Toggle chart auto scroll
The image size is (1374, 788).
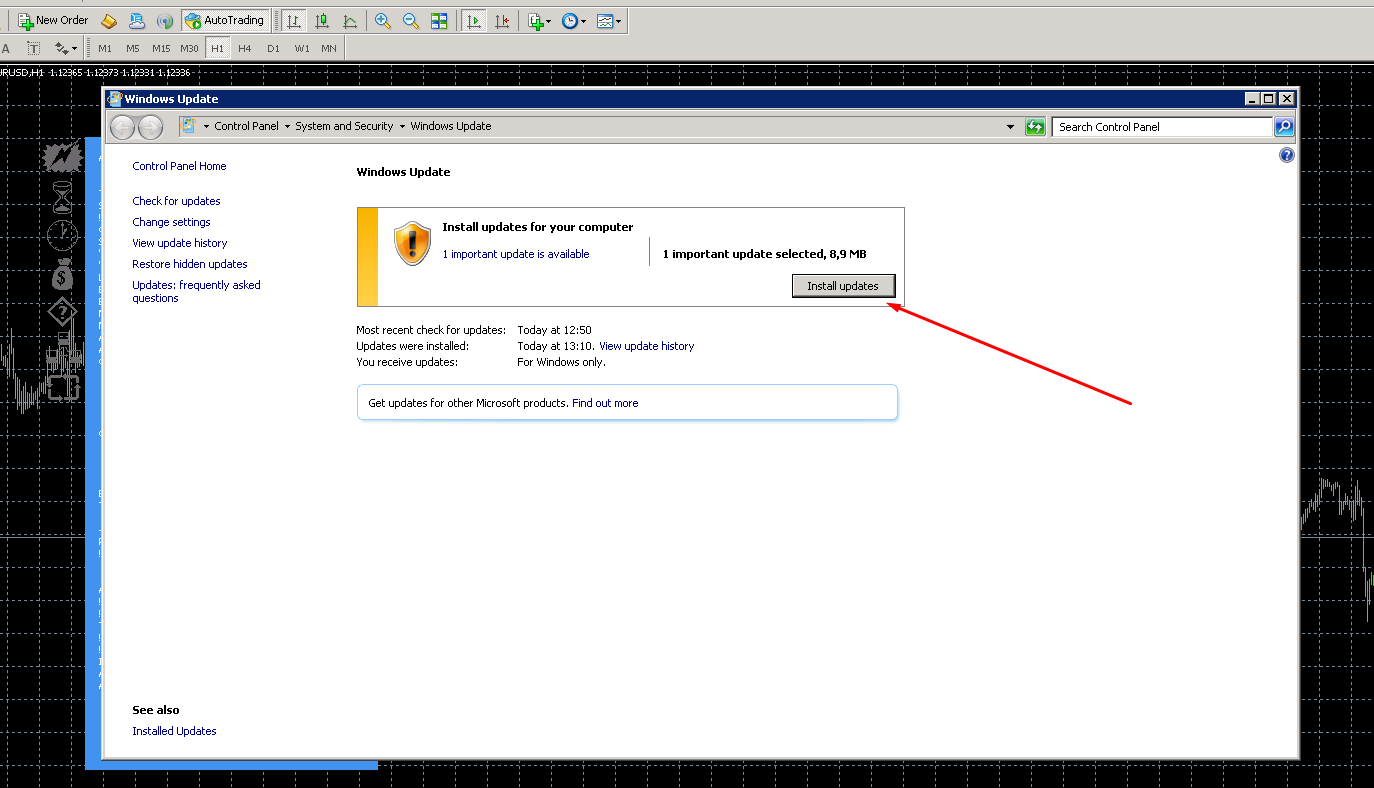coord(474,20)
